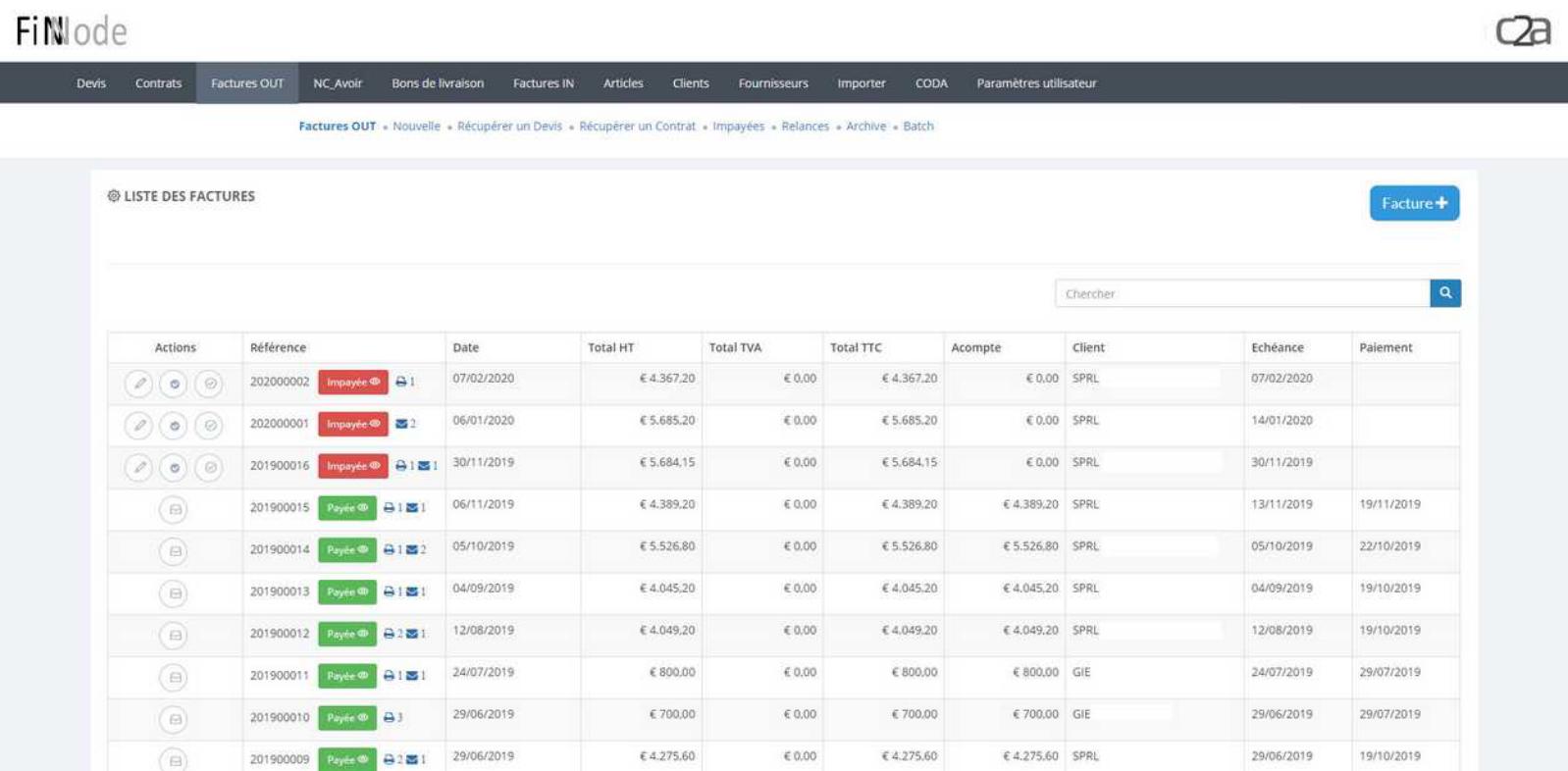The height and width of the screenshot is (771, 1568).
Task: Click the Total TTC column header
Action: click(x=856, y=347)
